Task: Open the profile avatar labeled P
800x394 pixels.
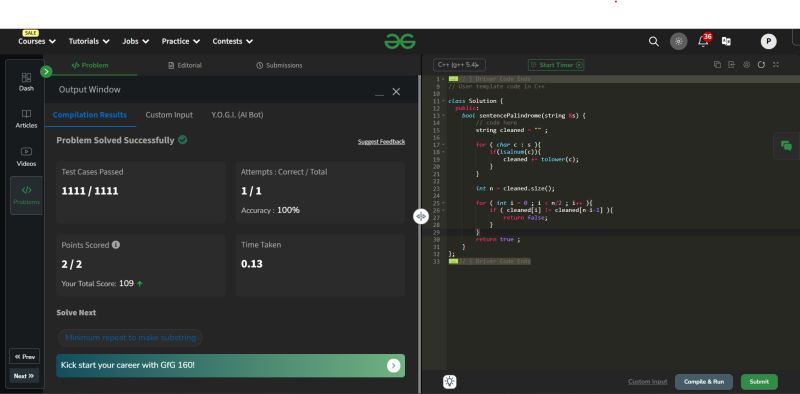Action: pos(768,41)
